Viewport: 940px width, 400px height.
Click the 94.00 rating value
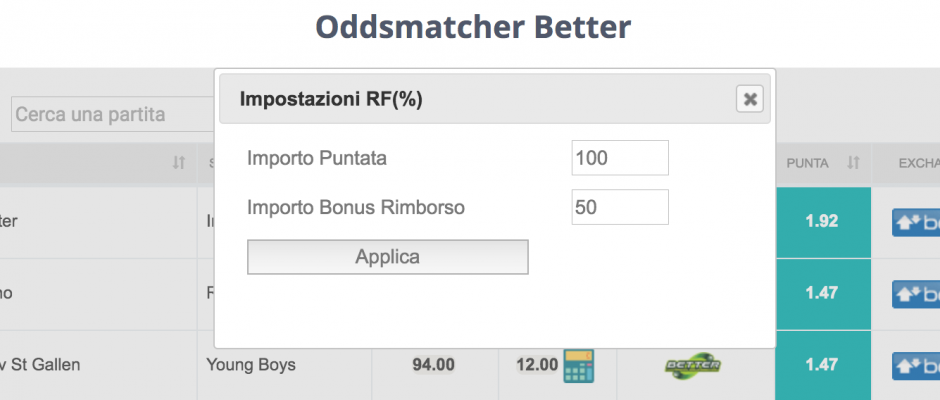click(x=433, y=364)
